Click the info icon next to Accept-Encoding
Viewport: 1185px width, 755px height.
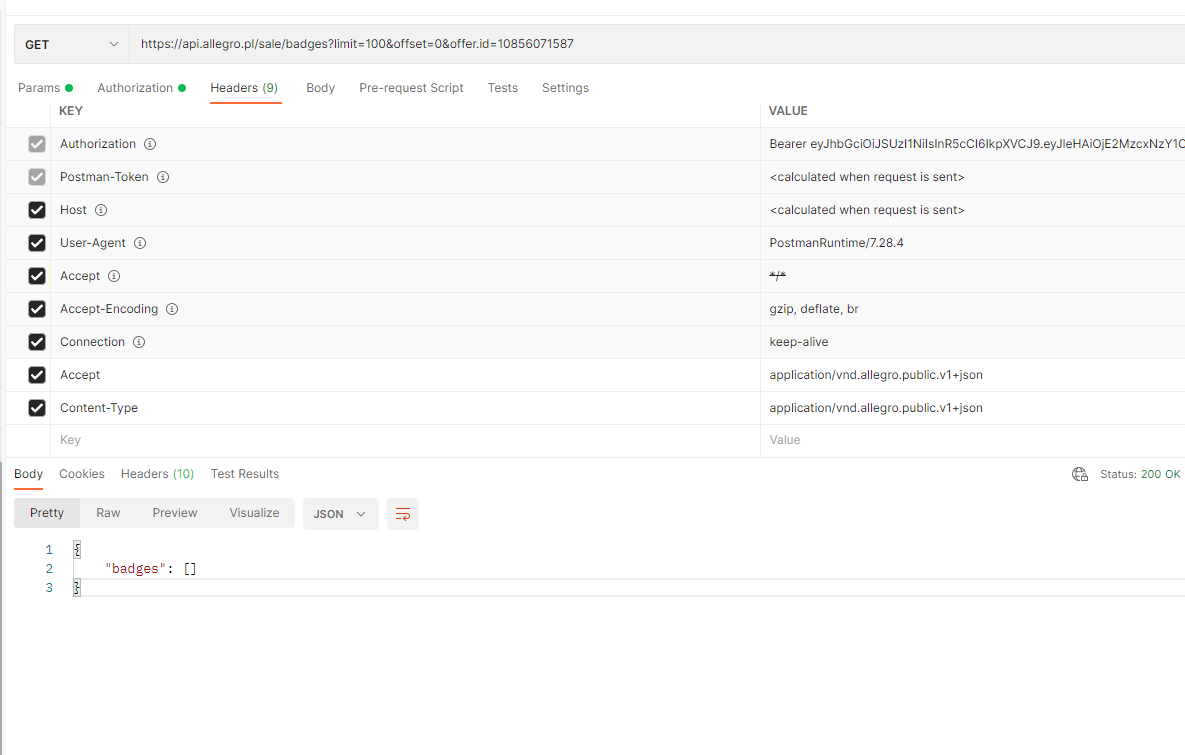coord(172,309)
